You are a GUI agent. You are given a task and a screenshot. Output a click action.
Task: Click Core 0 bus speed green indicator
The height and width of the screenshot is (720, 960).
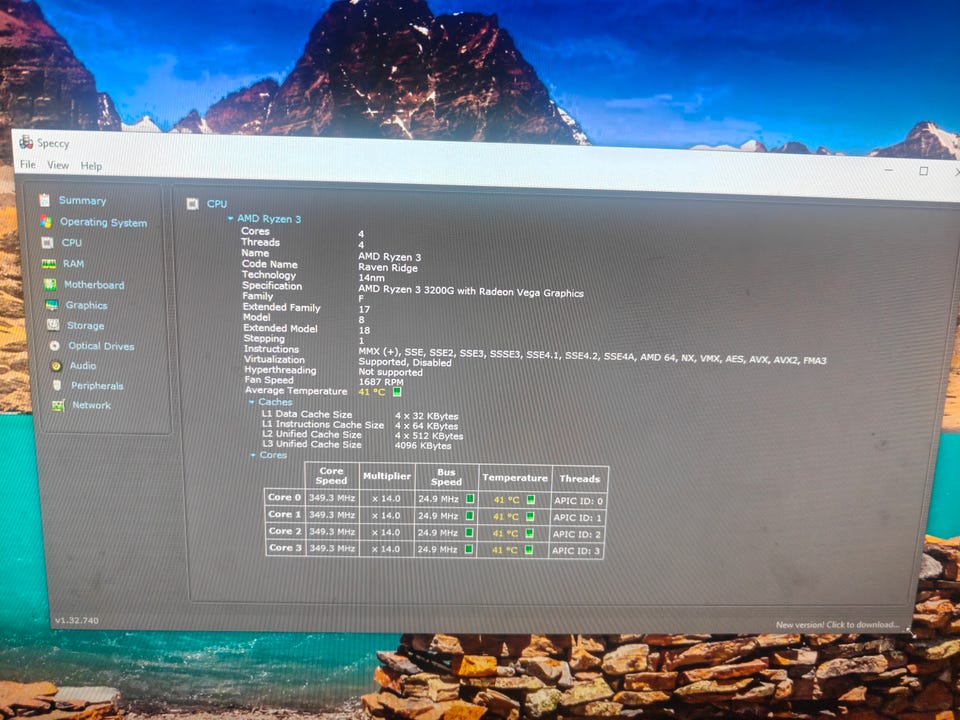pyautogui.click(x=470, y=499)
